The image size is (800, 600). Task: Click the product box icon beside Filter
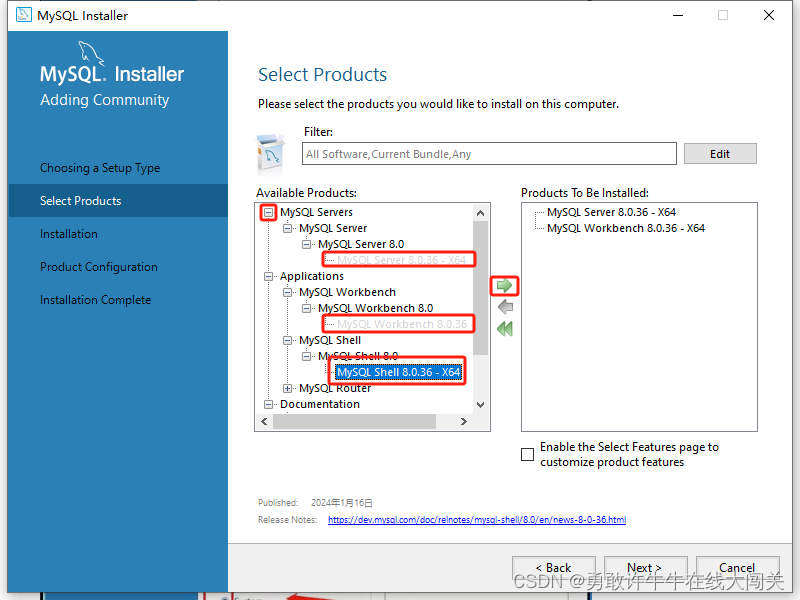click(270, 153)
